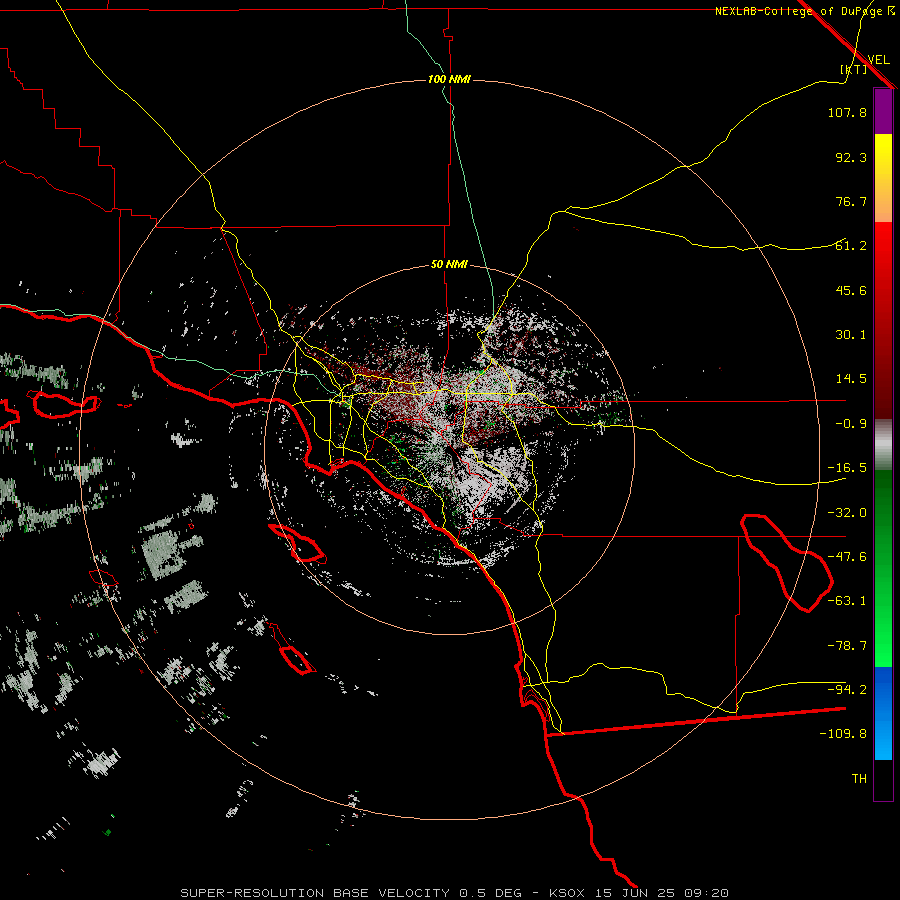Click the gray segment of velocity color bar
The height and width of the screenshot is (900, 900).
883,445
